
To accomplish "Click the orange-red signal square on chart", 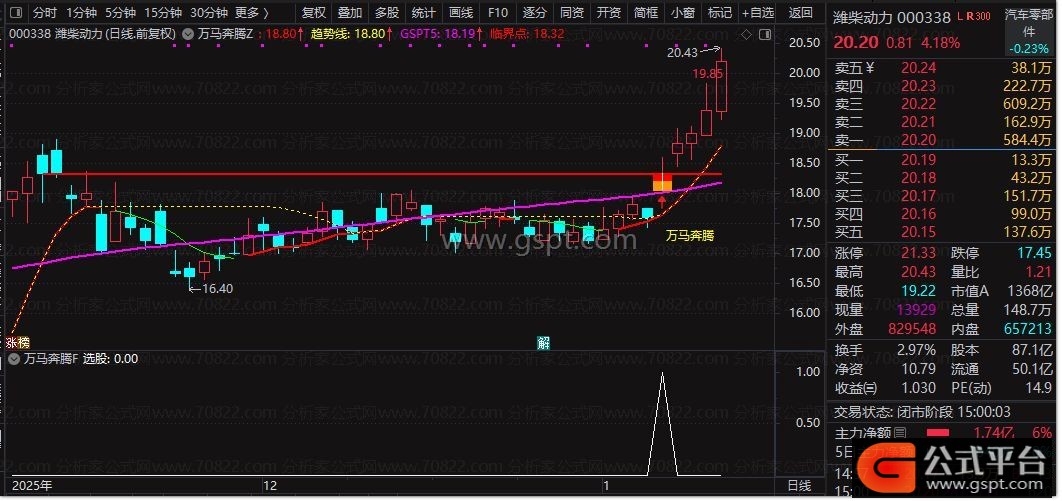I will click(662, 182).
